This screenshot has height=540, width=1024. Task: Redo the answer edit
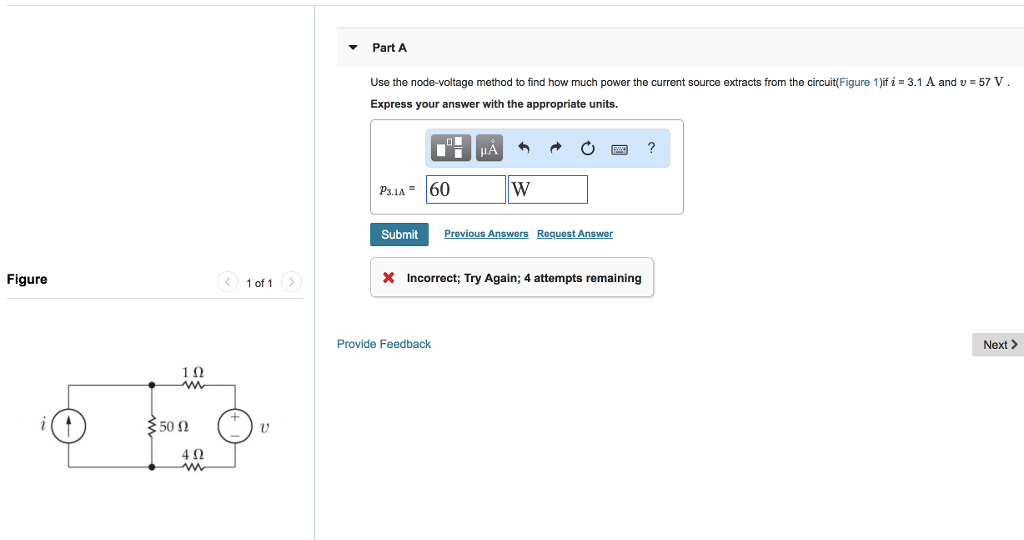click(x=556, y=149)
